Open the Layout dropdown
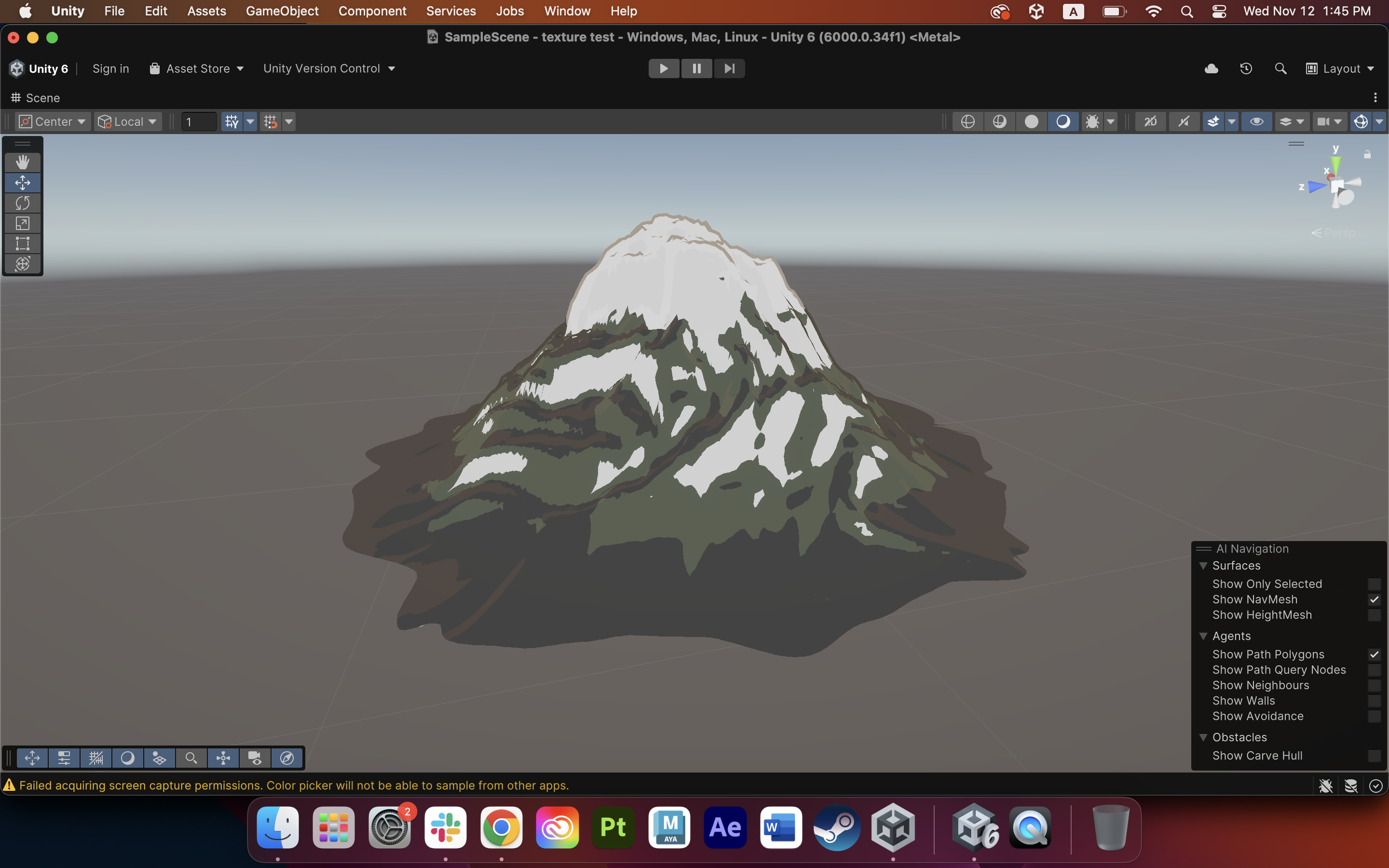The image size is (1389, 868). point(1340,68)
